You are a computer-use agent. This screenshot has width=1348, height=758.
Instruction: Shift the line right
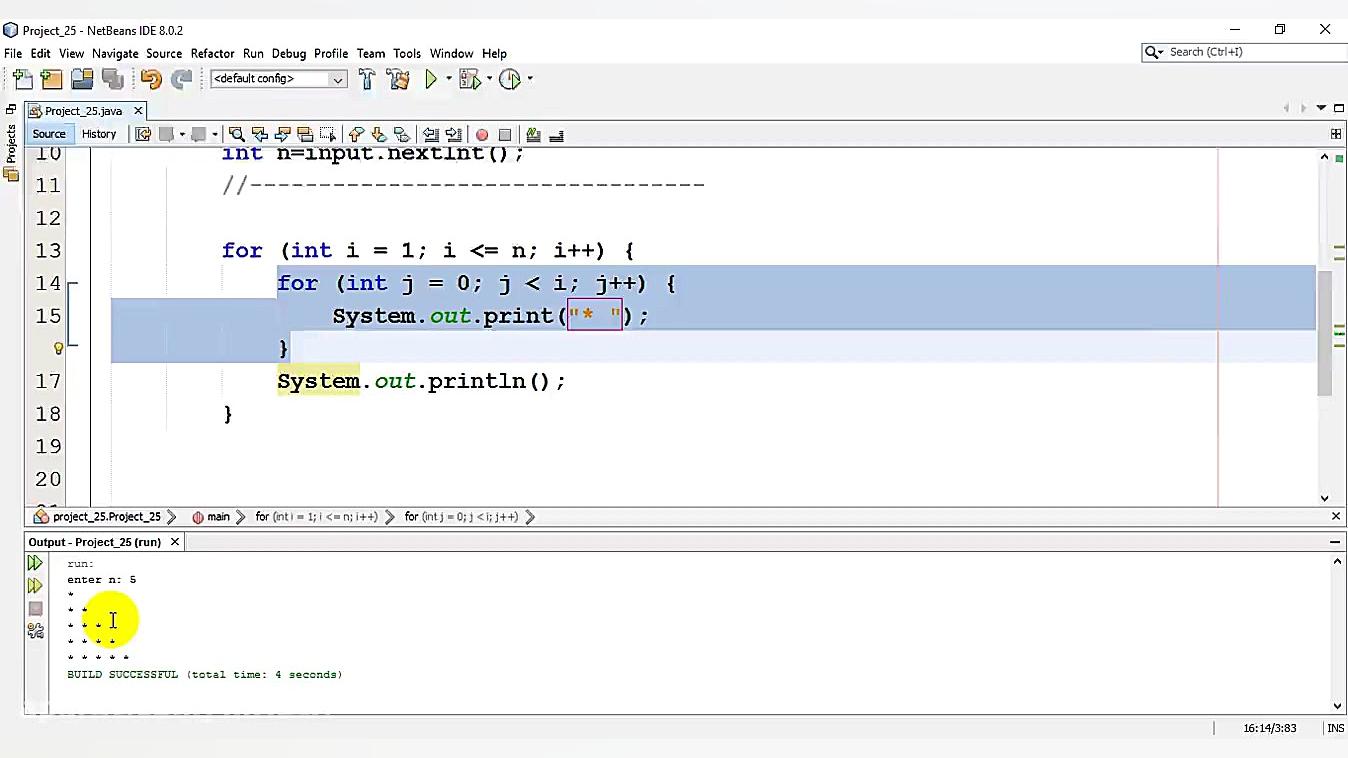[453, 134]
